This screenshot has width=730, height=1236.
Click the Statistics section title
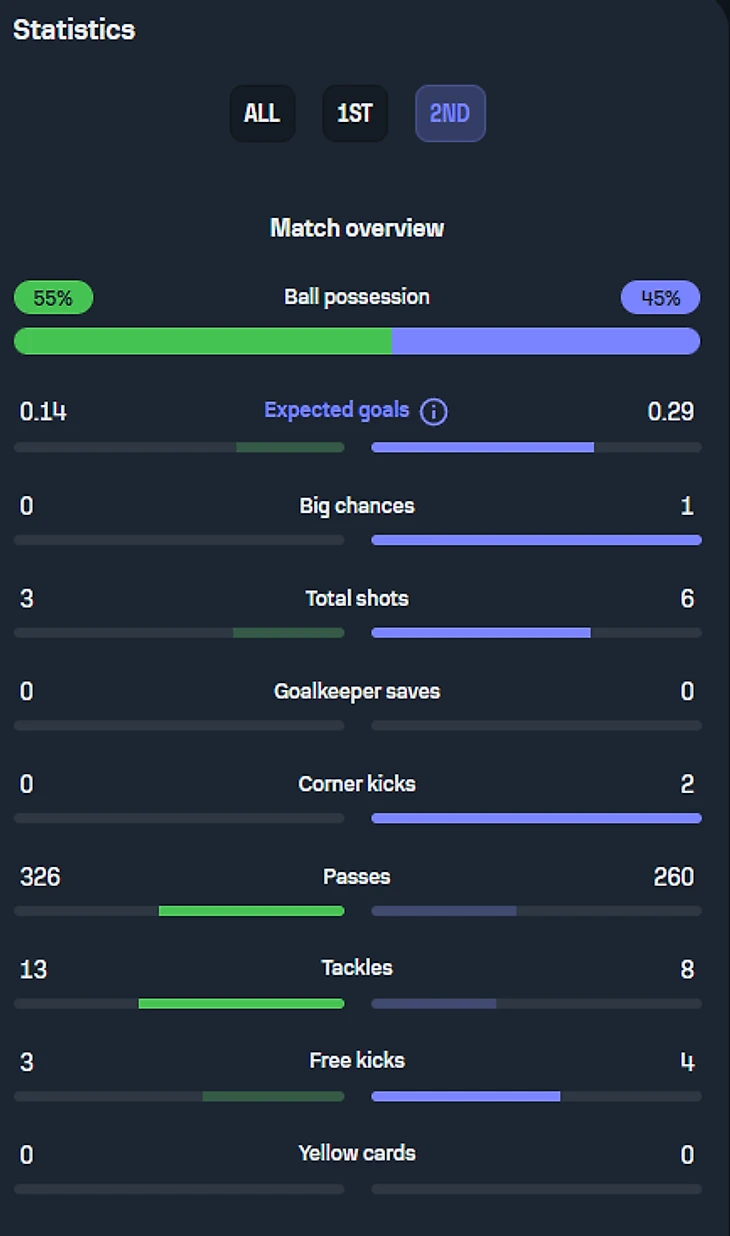[74, 30]
